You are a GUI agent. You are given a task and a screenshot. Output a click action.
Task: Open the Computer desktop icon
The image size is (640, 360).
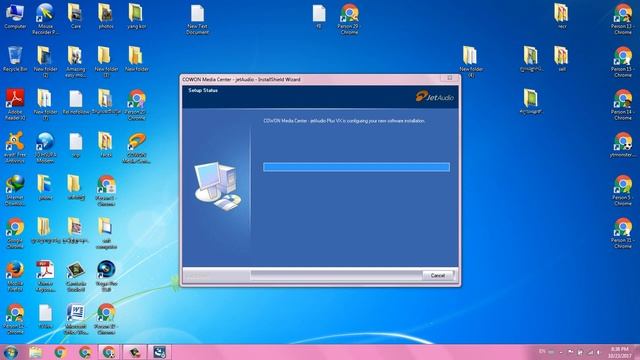pos(15,17)
